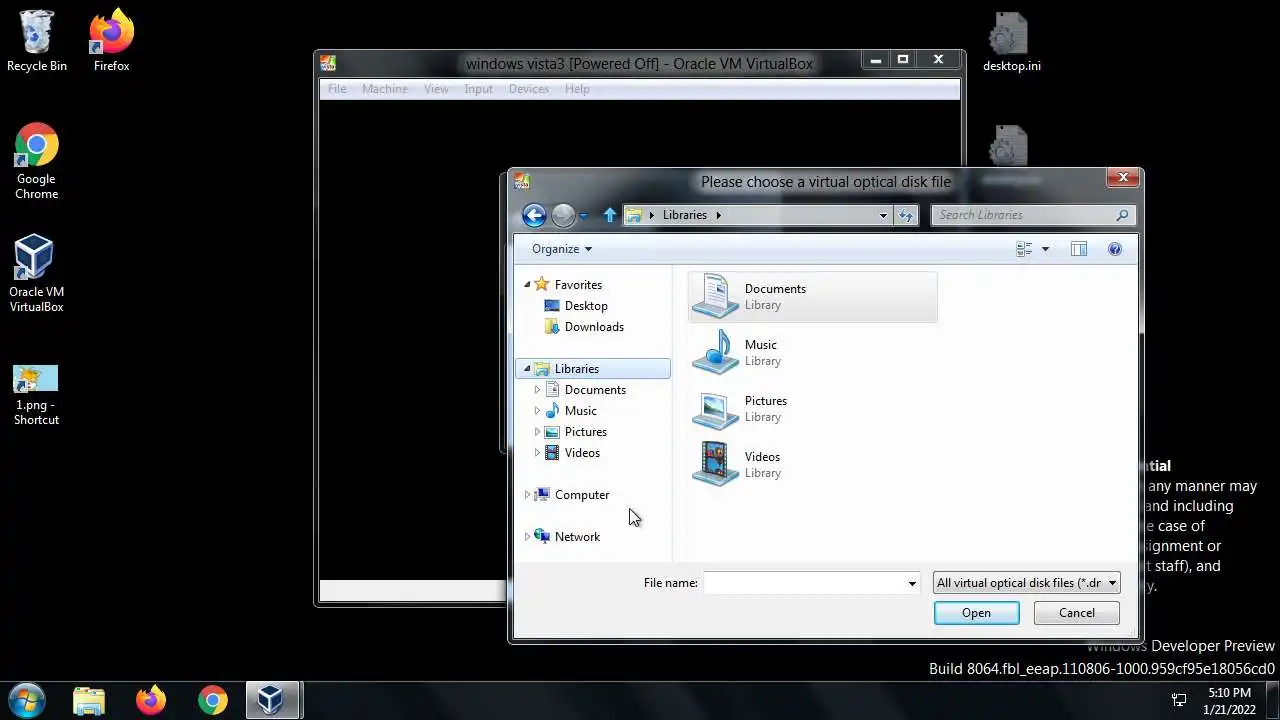Expand Pictures in navigation tree
Viewport: 1280px width, 720px height.
tap(537, 432)
